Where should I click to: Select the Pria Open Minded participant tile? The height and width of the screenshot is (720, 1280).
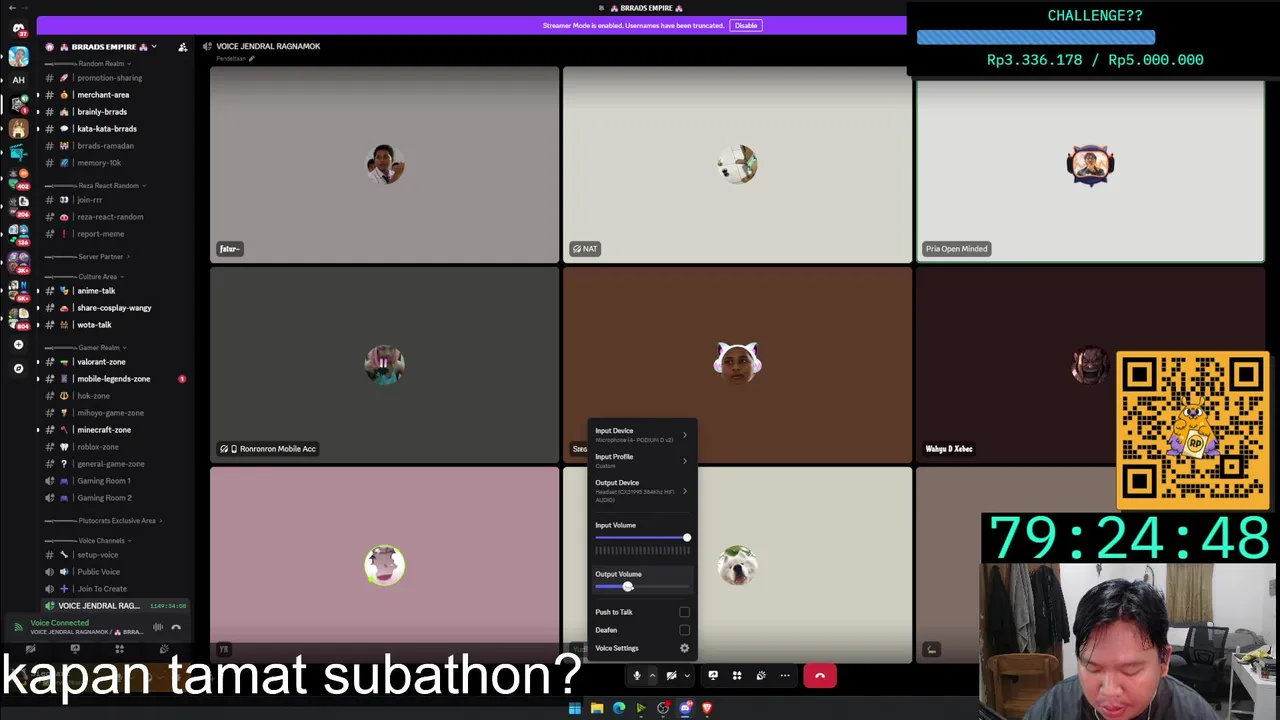click(1090, 172)
